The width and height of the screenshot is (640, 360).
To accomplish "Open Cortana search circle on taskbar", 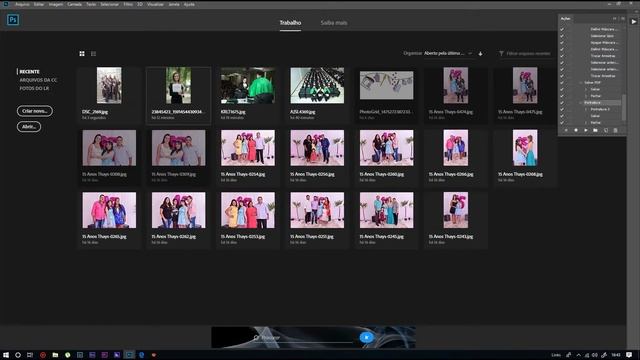I will (x=18, y=355).
